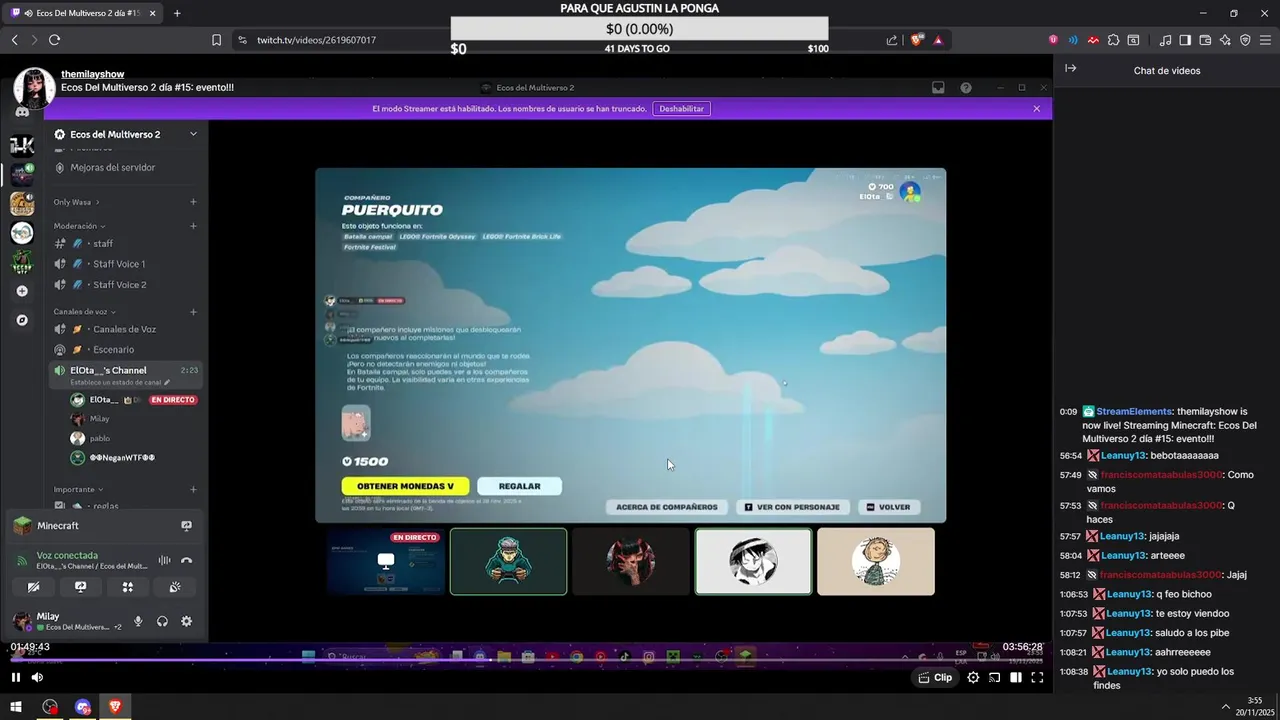Add a channel to Only Wasa
1280x720 pixels.
point(193,202)
